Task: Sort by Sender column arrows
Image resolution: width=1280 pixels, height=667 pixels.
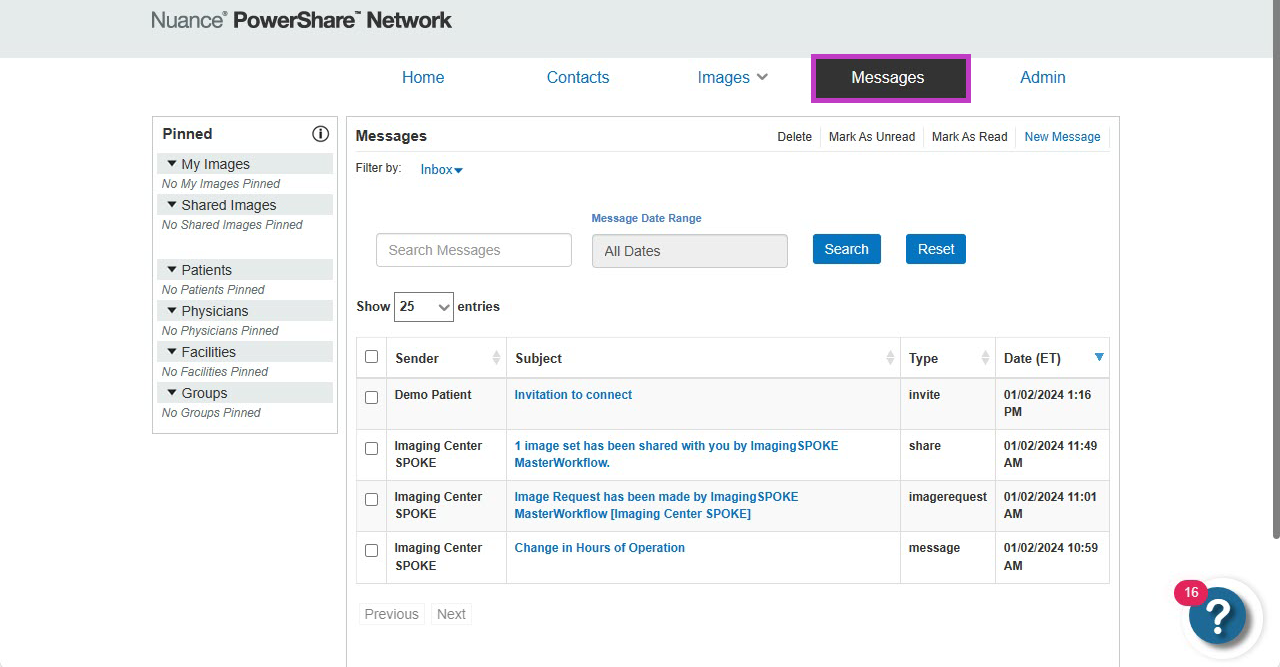Action: (496, 358)
